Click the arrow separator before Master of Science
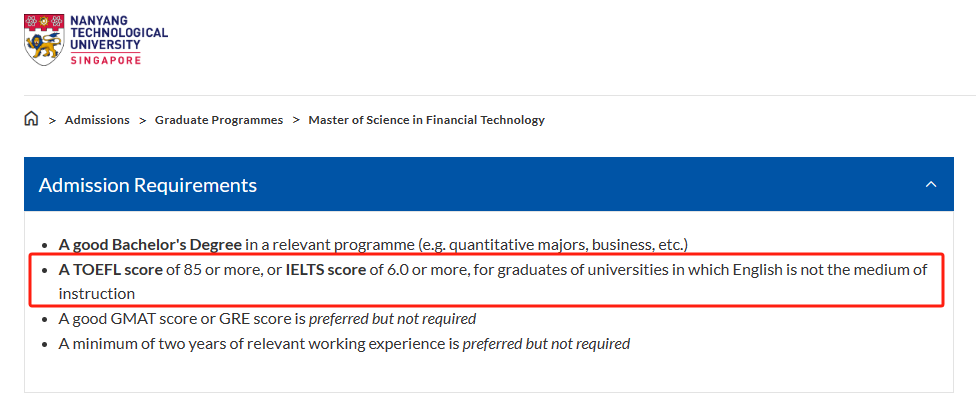Viewport: 976px width, 402px height. [x=296, y=120]
